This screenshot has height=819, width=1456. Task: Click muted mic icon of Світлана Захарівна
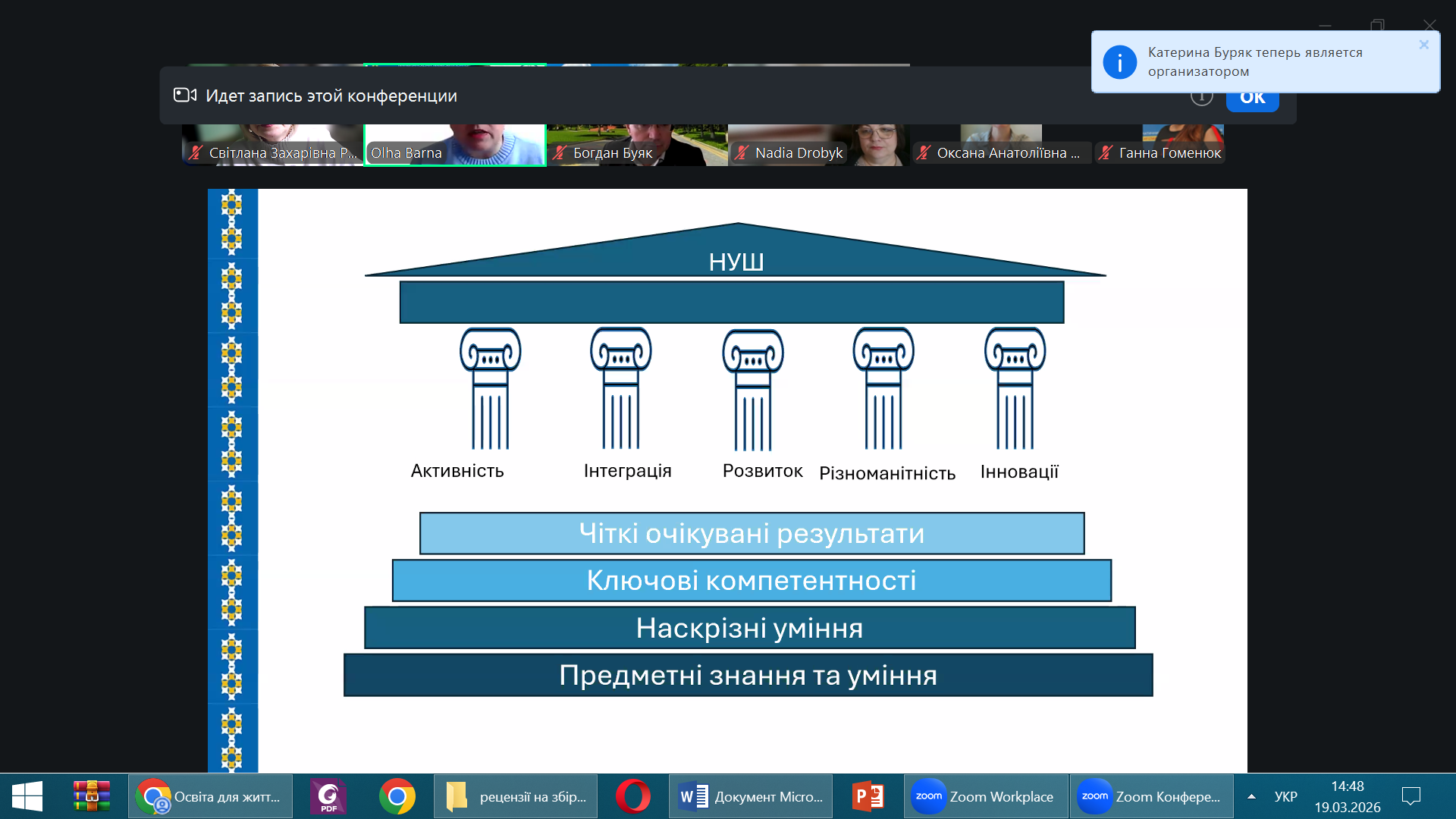196,152
